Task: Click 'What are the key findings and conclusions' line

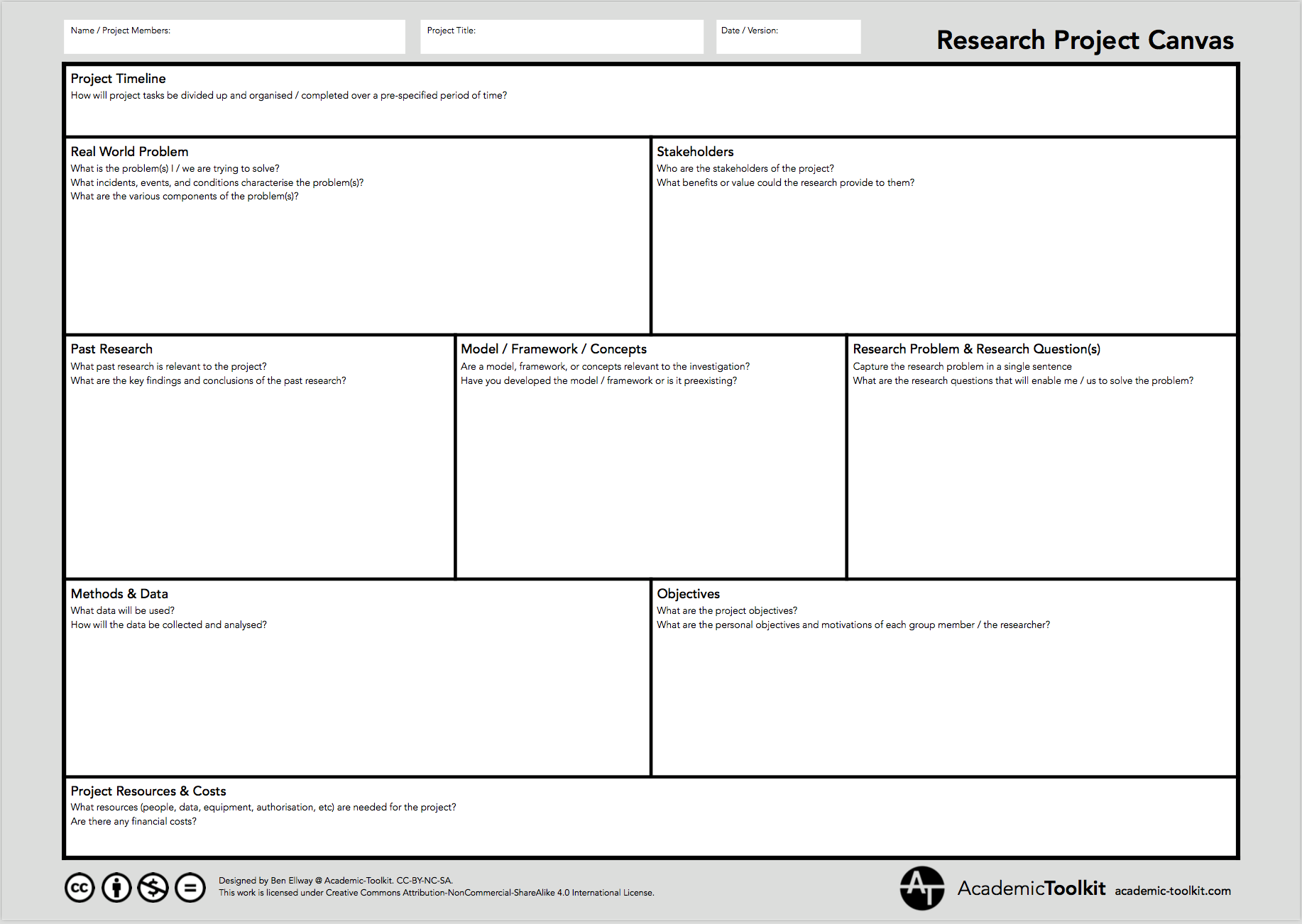Action: (x=208, y=381)
